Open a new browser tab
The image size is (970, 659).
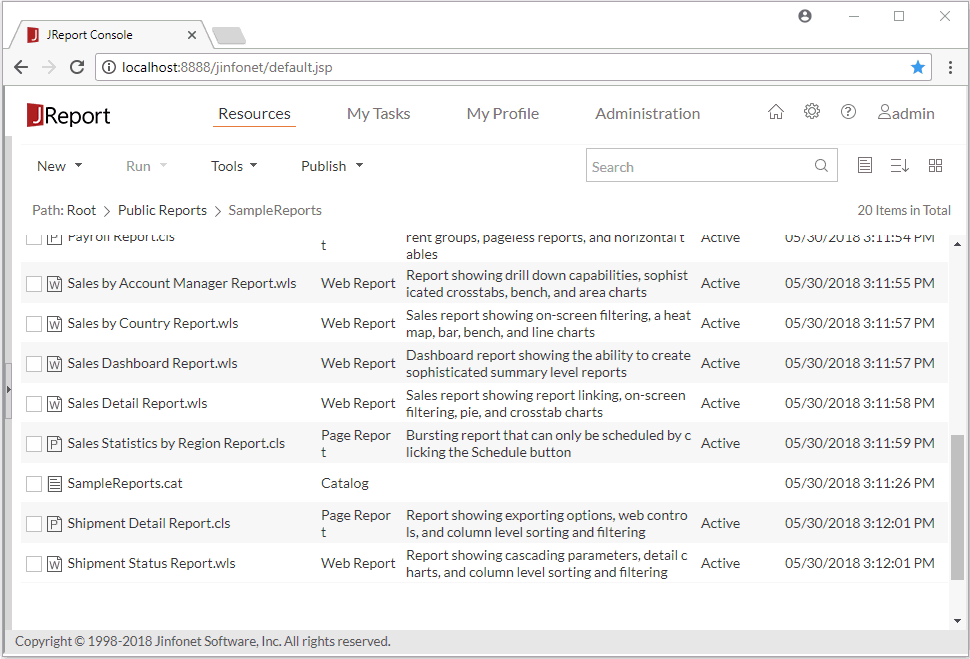[x=229, y=36]
